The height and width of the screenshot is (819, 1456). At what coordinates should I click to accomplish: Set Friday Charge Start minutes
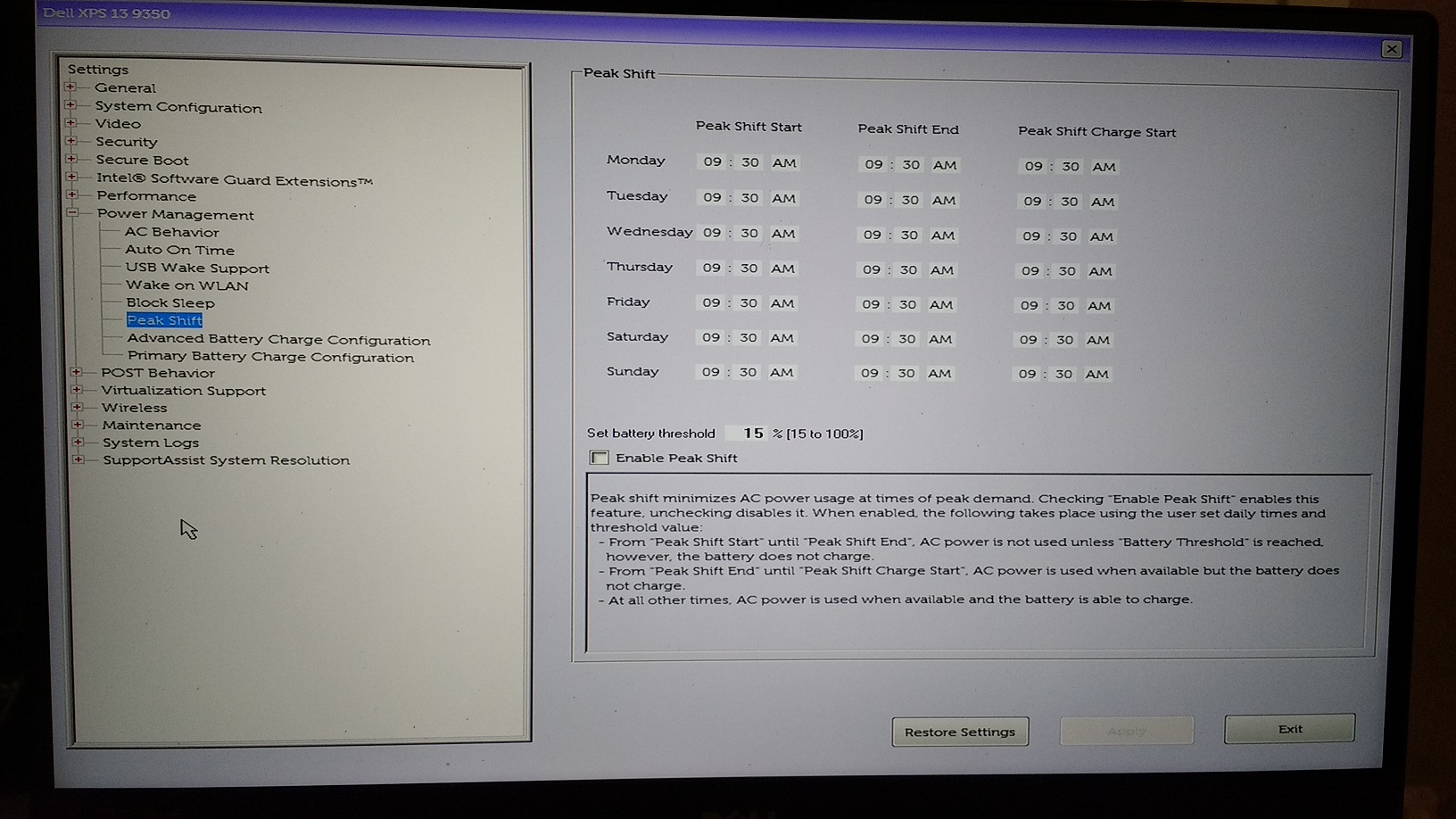tap(1066, 305)
